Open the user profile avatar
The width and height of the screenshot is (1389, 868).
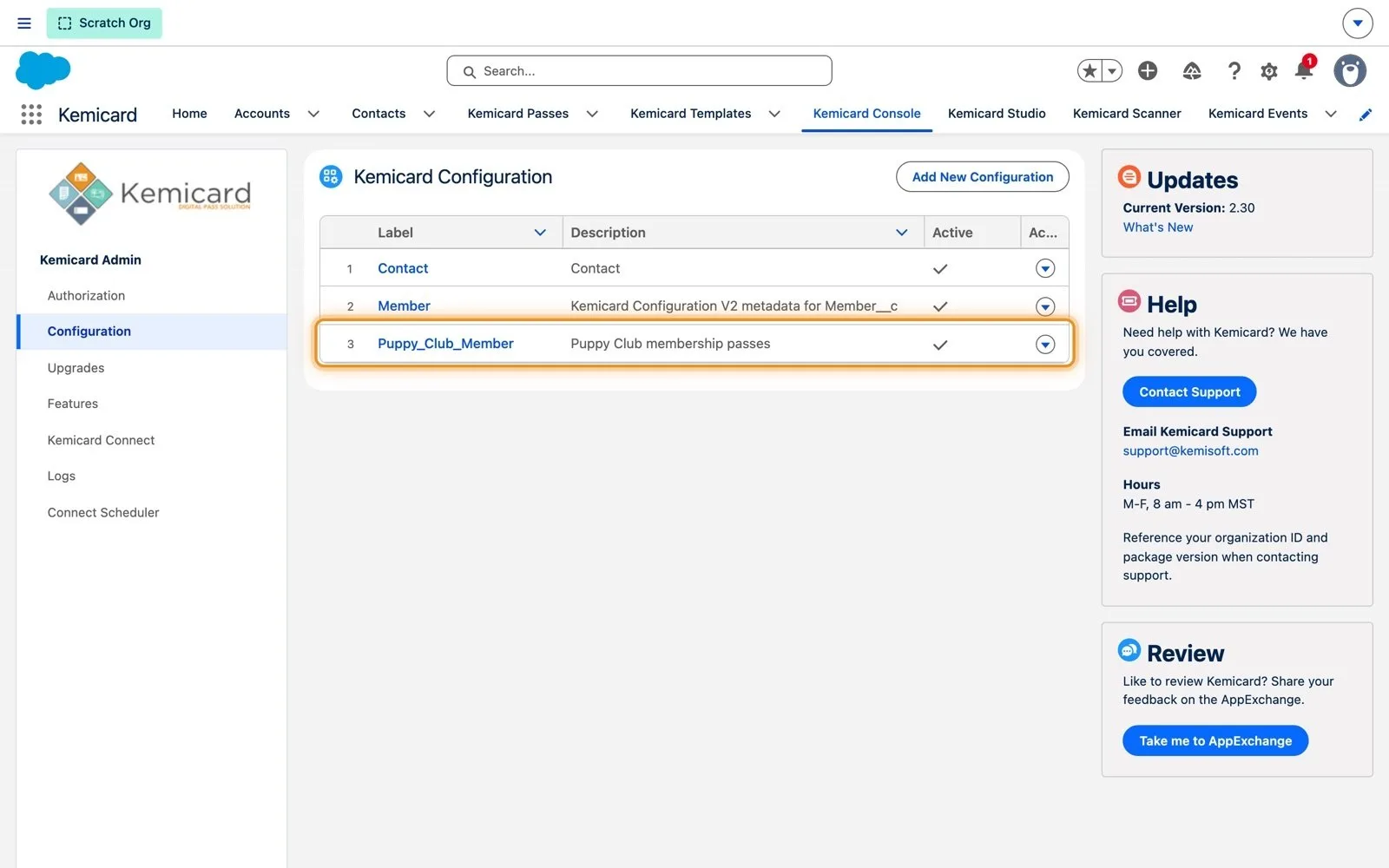tap(1350, 71)
